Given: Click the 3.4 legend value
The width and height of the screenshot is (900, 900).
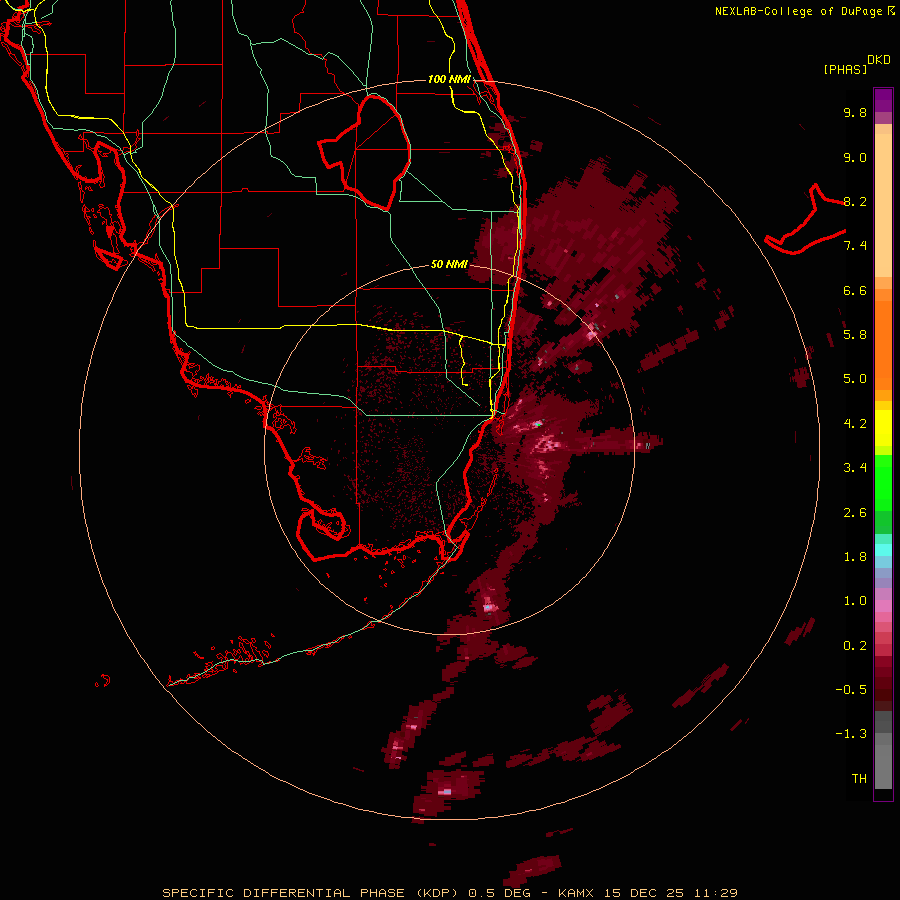Looking at the screenshot, I should click(x=855, y=468).
